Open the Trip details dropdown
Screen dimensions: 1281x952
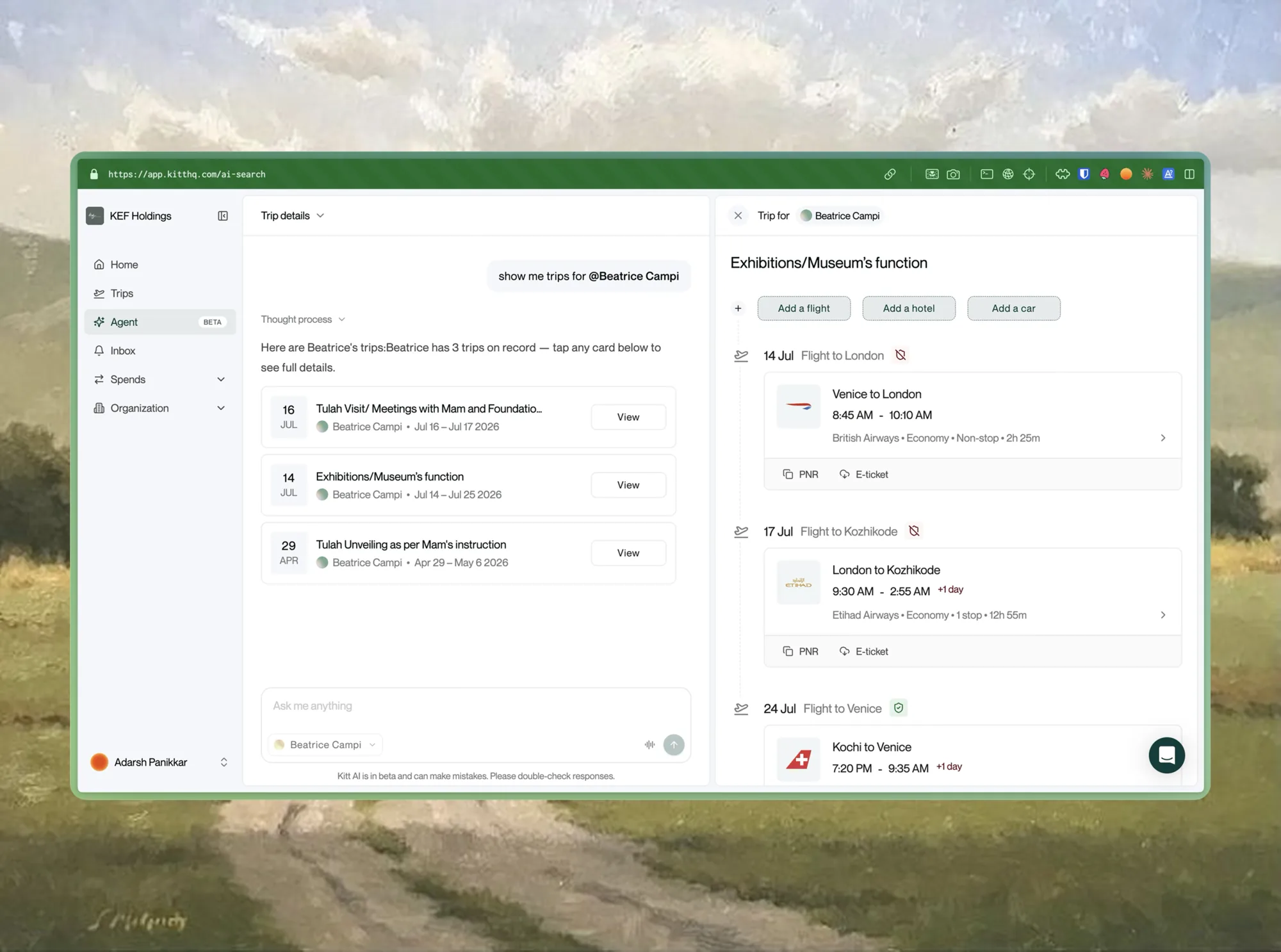293,216
